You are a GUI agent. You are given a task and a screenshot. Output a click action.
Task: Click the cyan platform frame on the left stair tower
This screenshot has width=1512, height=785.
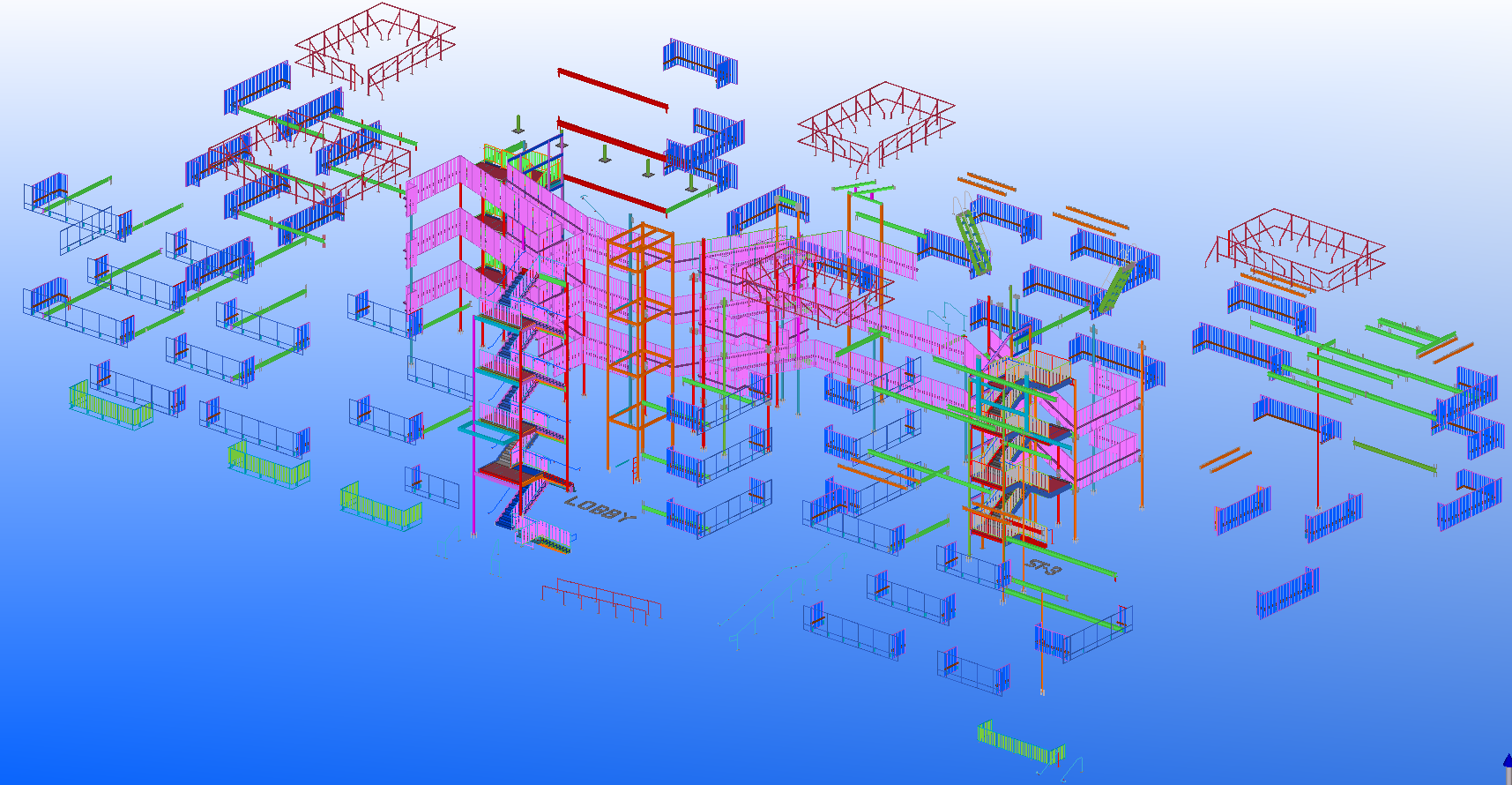[x=490, y=430]
